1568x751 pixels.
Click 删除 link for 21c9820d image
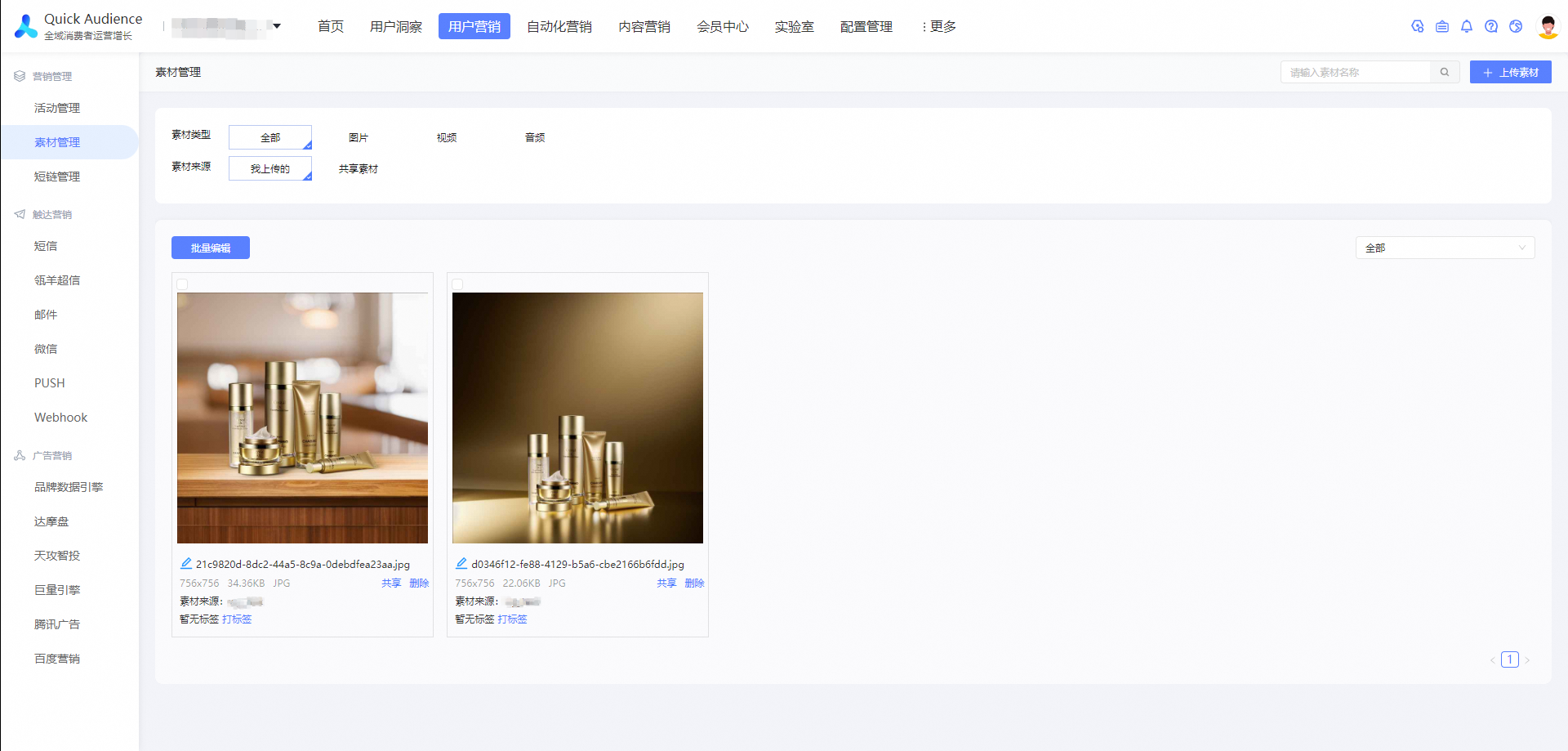[x=419, y=583]
